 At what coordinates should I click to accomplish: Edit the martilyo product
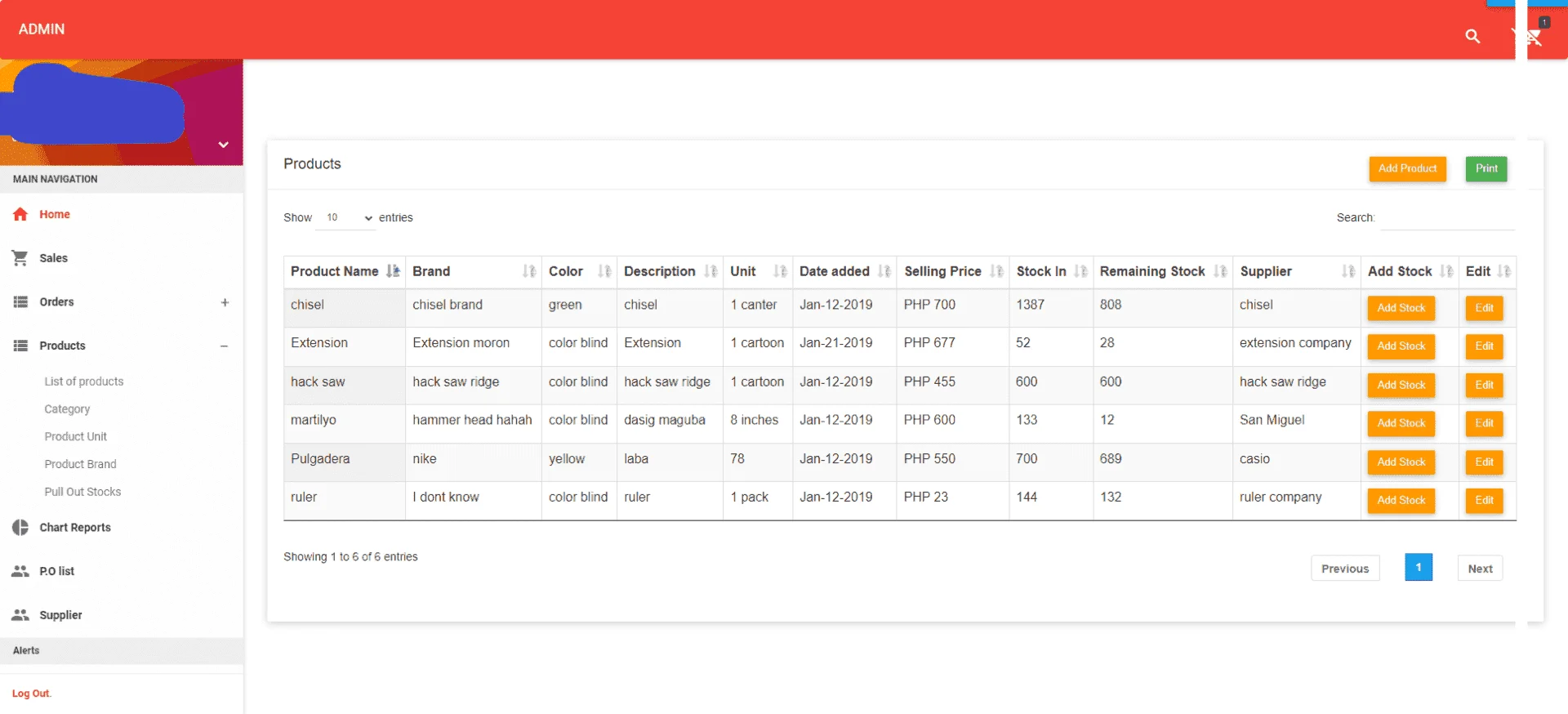click(x=1484, y=423)
